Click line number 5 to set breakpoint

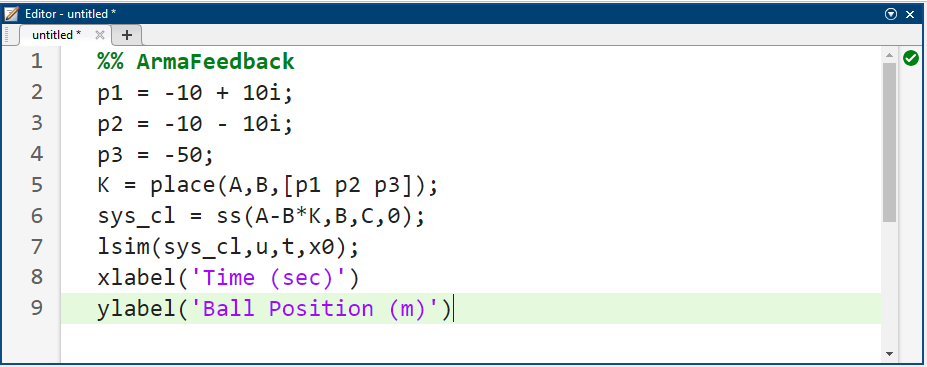click(37, 185)
